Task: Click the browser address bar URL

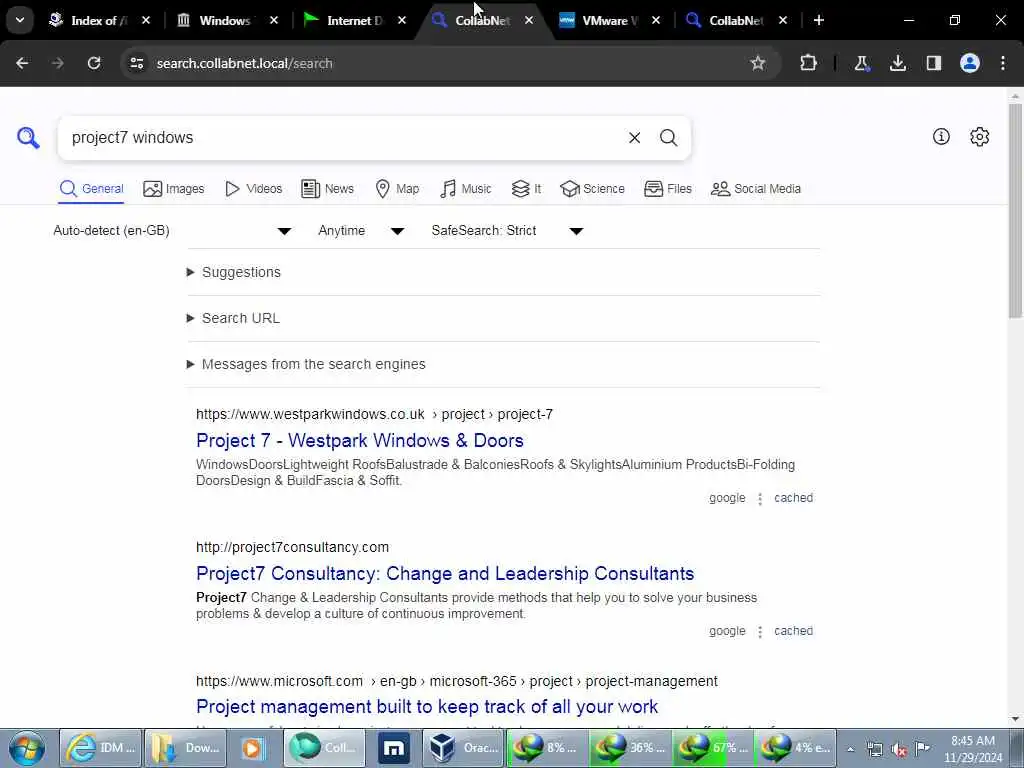Action: [x=244, y=63]
